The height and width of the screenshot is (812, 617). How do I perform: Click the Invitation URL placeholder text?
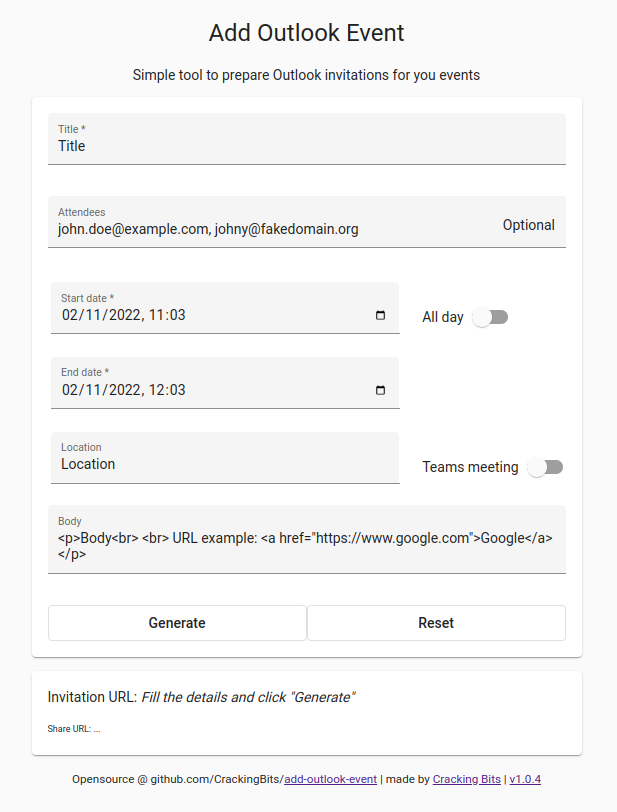(248, 698)
